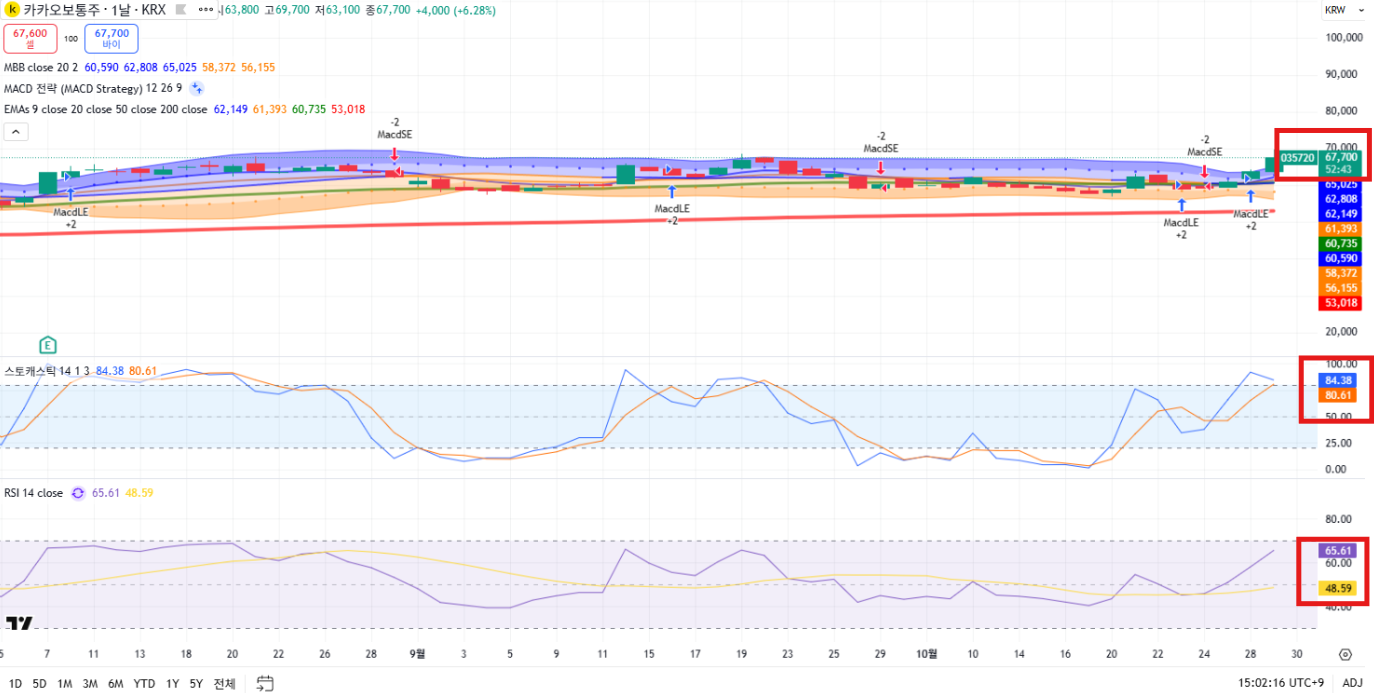Image resolution: width=1374 pixels, height=693 pixels.
Task: Click the 035720 ticker tag on chart
Action: pos(1297,158)
